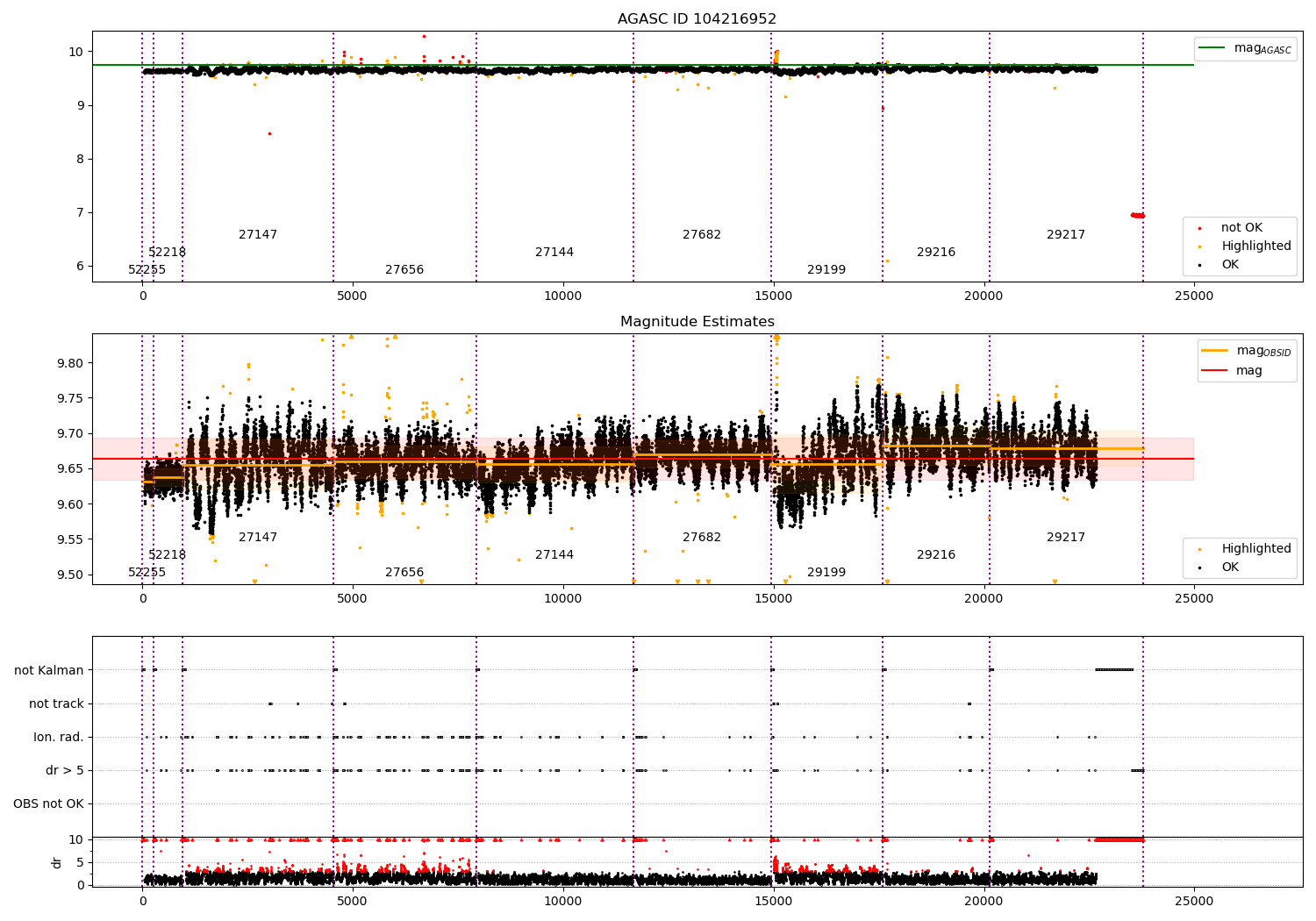The height and width of the screenshot is (921, 1316).
Task: Click obsid label 27682 in Magnitude Estimates plot
Action: (702, 538)
